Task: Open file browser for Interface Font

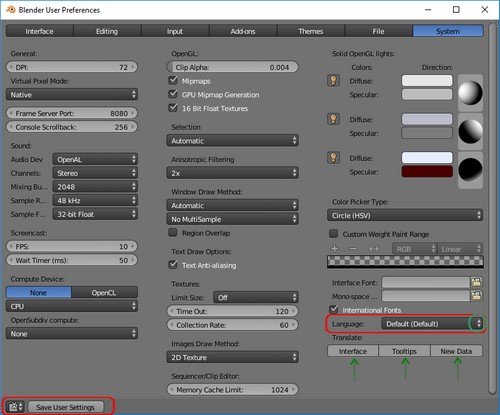Action: tap(476, 282)
